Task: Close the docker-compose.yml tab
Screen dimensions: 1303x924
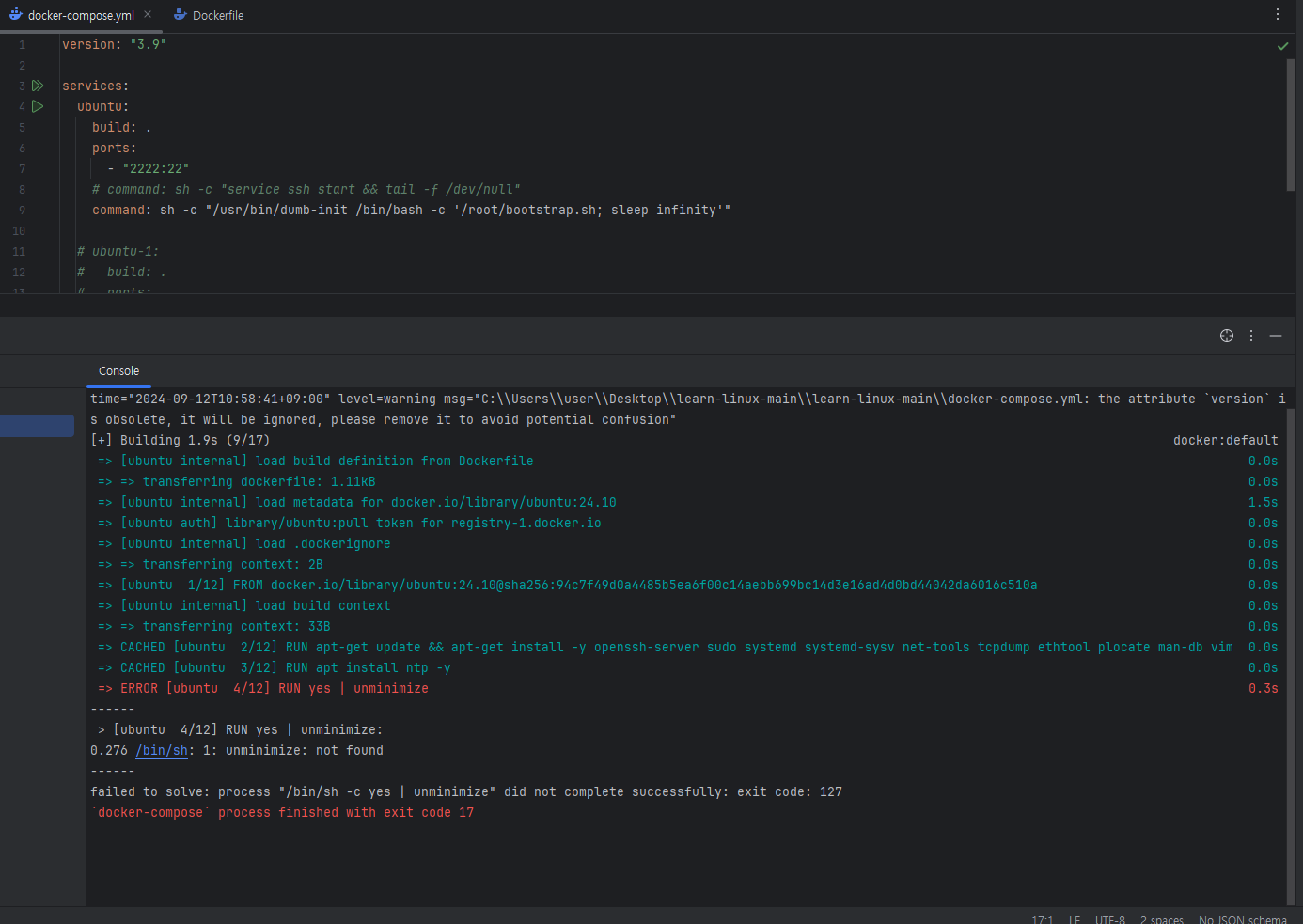Action: 148,15
